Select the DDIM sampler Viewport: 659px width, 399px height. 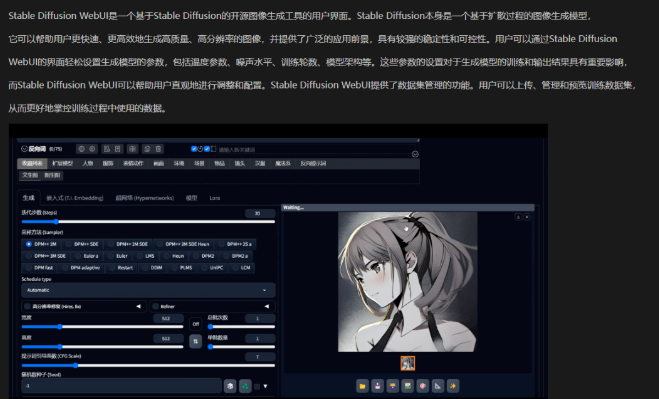[x=153, y=267]
